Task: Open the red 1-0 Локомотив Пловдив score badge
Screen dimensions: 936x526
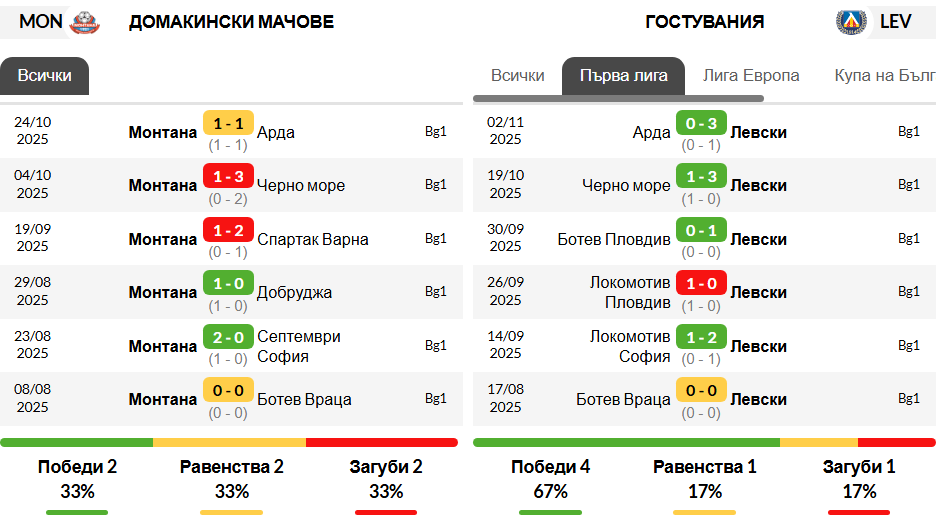Action: [701, 283]
